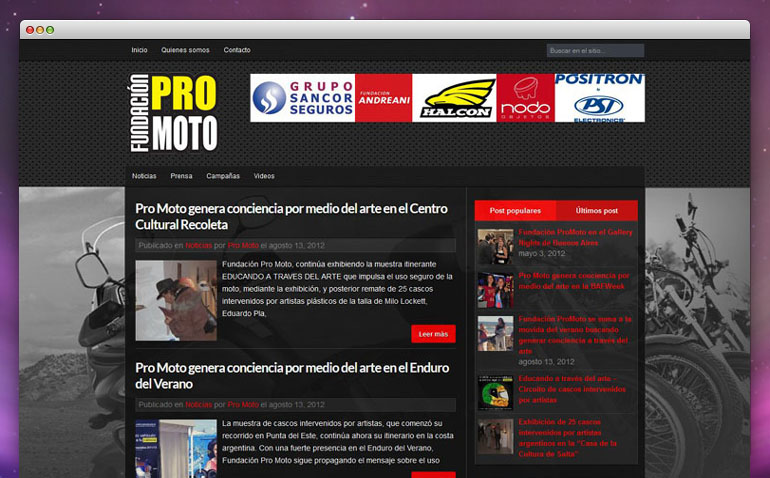Open the Enduro del Verano article title

(x=292, y=375)
